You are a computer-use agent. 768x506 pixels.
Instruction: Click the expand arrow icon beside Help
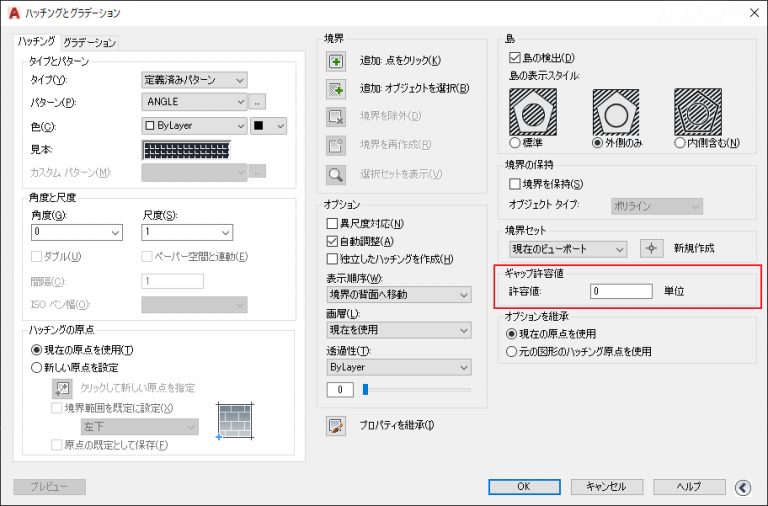[x=742, y=487]
